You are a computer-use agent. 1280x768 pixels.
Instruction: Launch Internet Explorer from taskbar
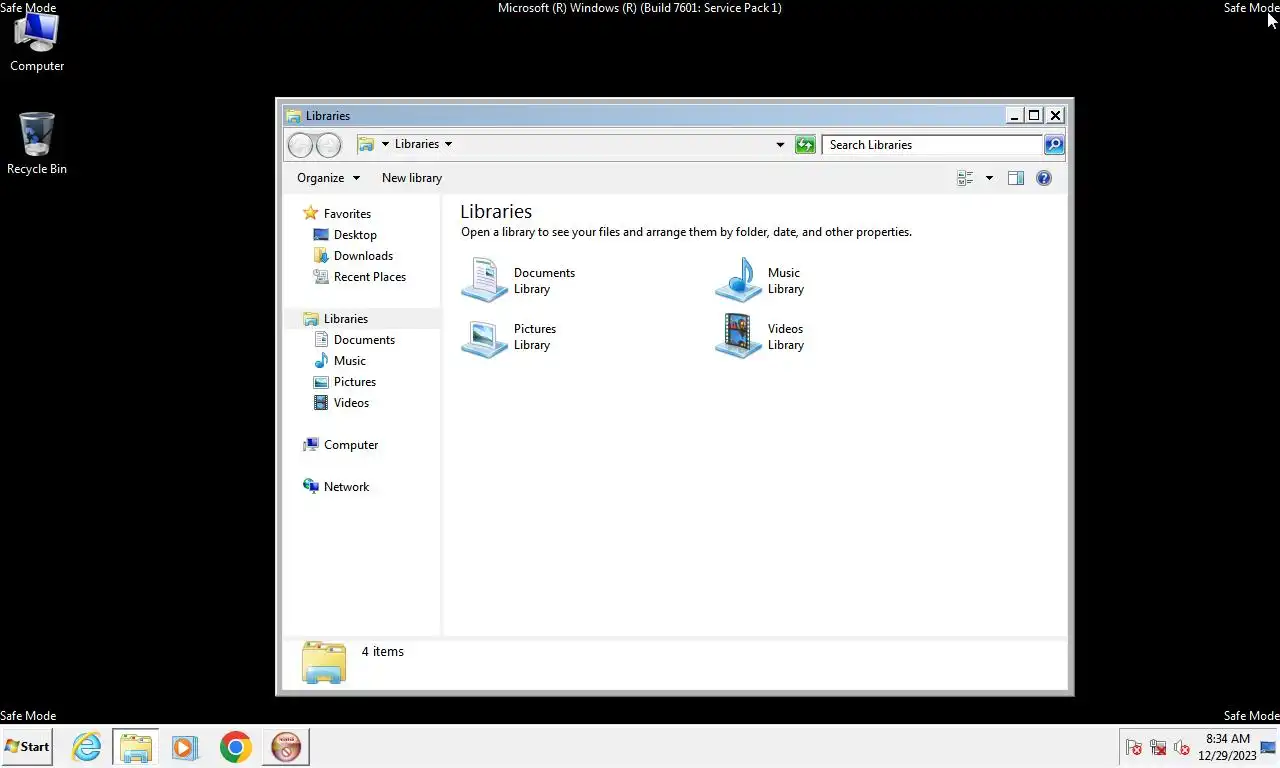pyautogui.click(x=87, y=747)
